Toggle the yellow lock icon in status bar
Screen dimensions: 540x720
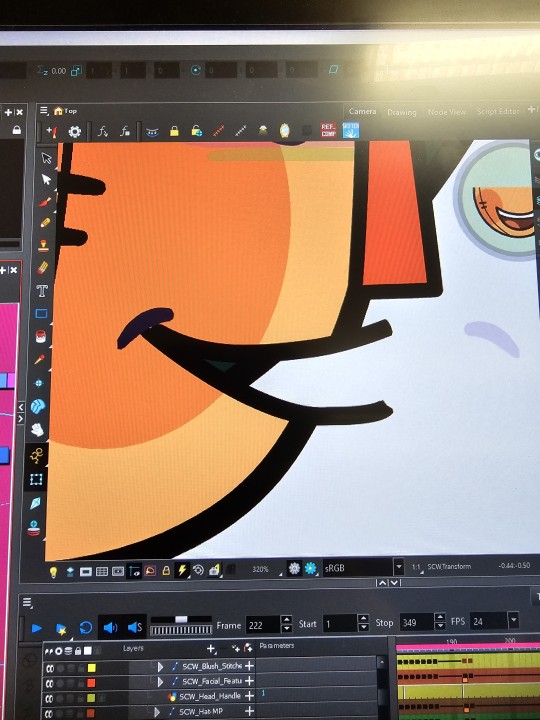(x=166, y=571)
